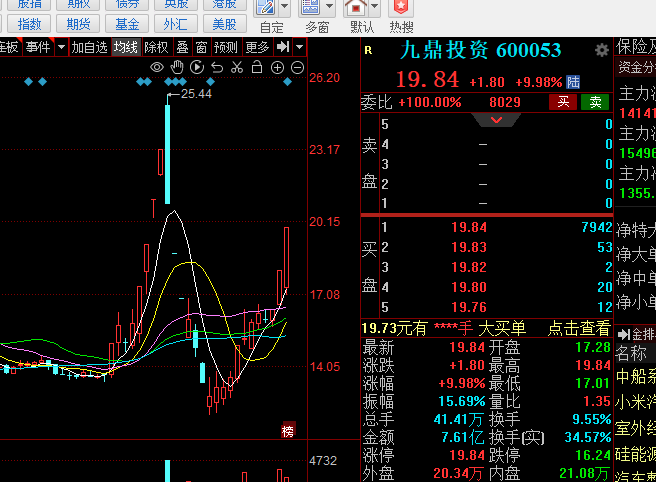Open the settings gear beside stock title
The image size is (656, 482).
pyautogui.click(x=602, y=51)
